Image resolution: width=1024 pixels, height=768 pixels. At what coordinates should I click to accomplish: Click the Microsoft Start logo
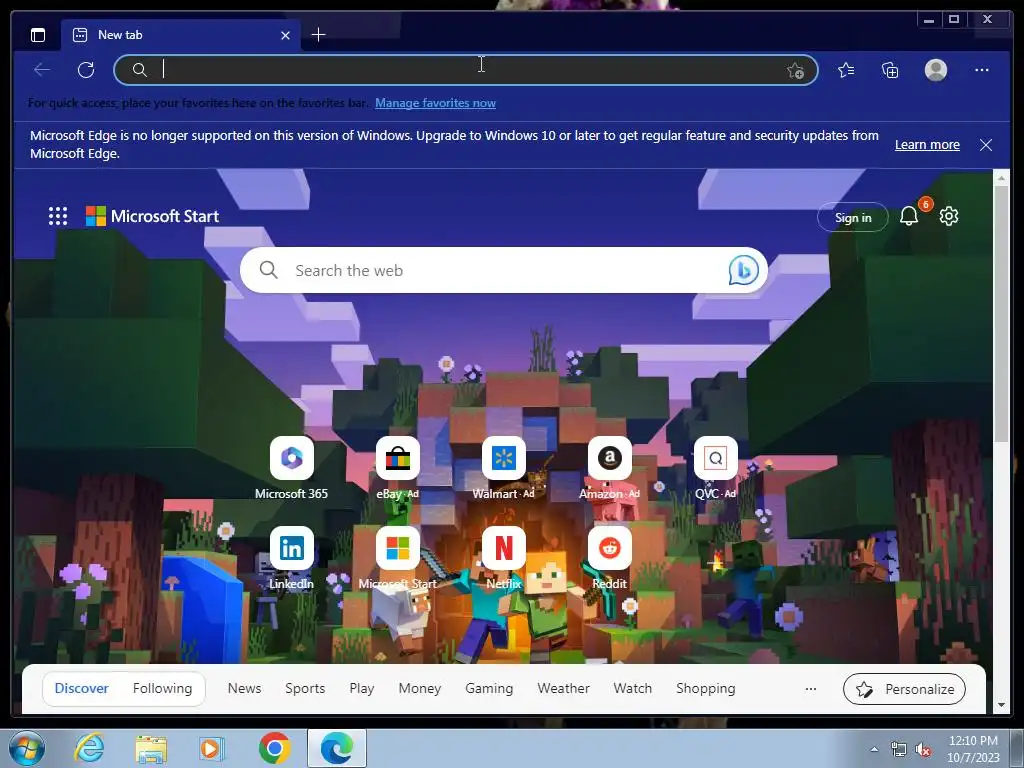pyautogui.click(x=152, y=216)
